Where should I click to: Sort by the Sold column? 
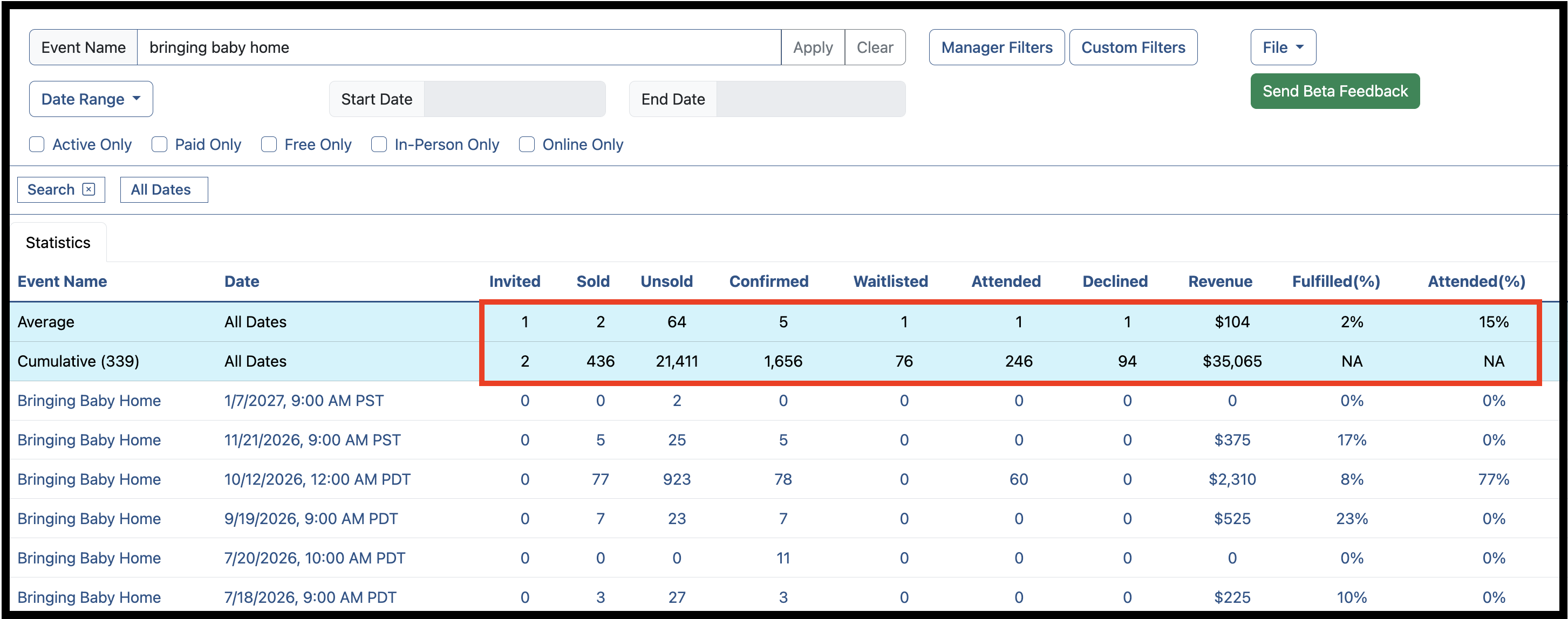[593, 281]
